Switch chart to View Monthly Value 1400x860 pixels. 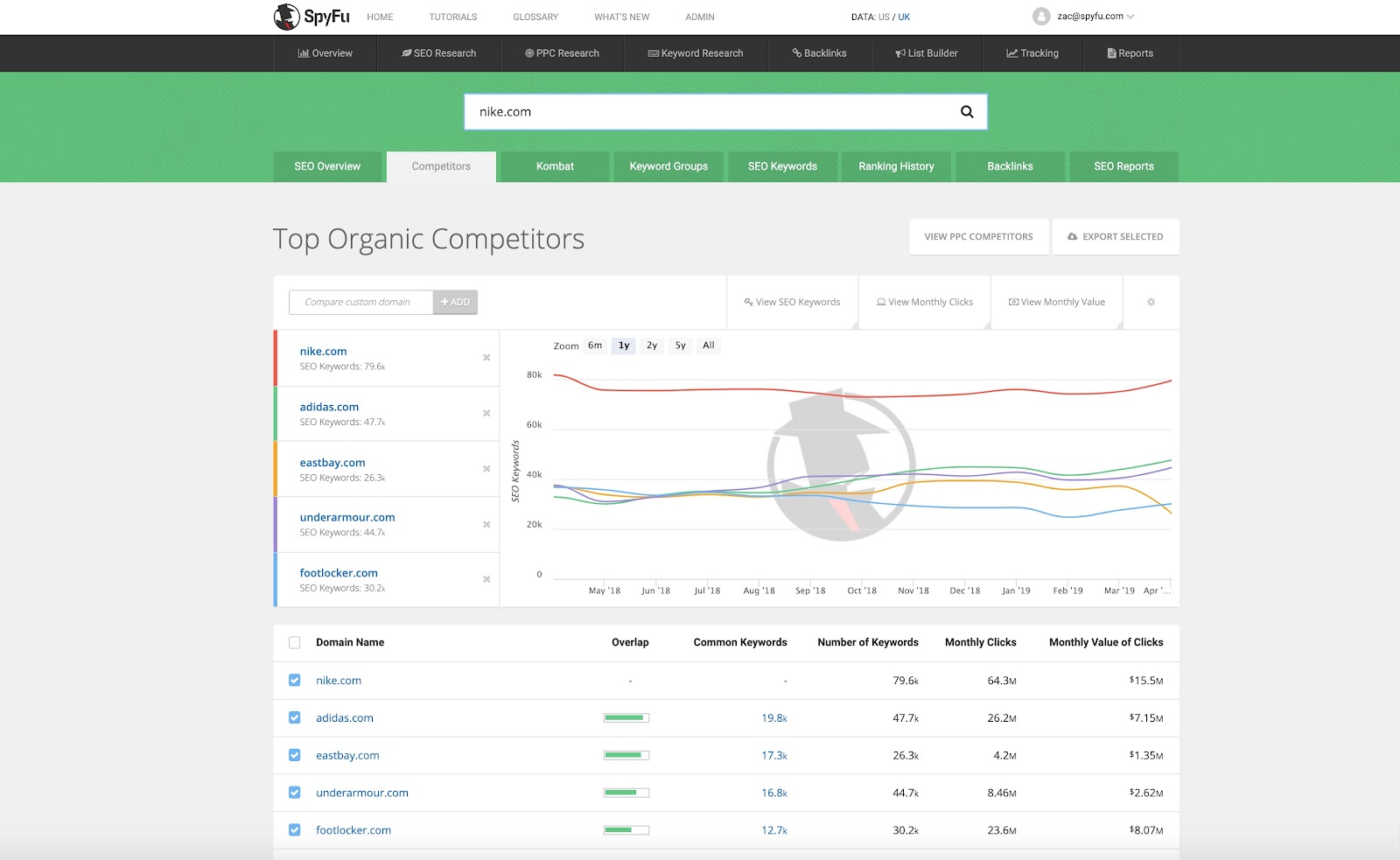1057,302
